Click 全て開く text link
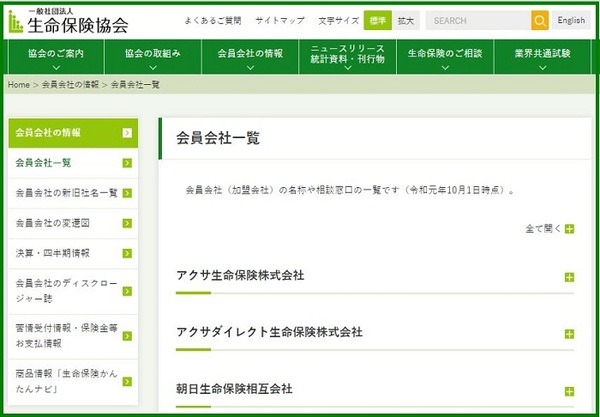This screenshot has height=417, width=600. tap(543, 229)
